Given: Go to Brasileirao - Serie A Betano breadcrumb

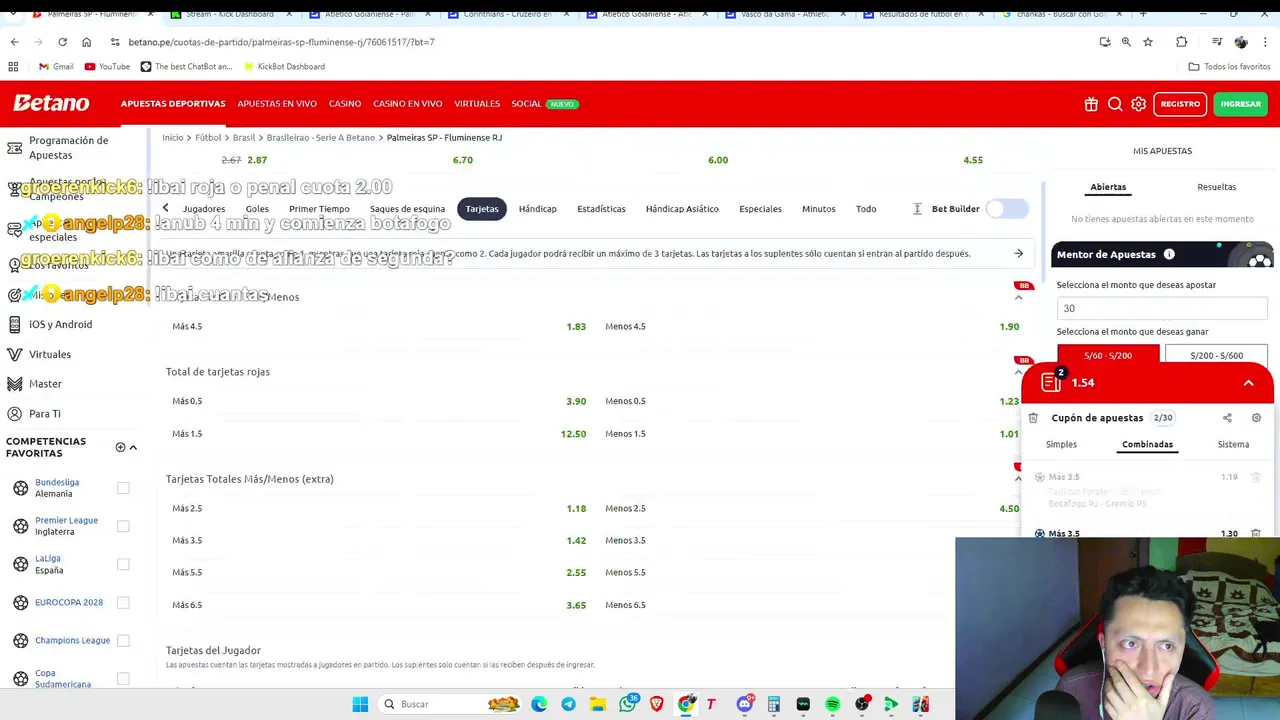Looking at the screenshot, I should (x=320, y=137).
